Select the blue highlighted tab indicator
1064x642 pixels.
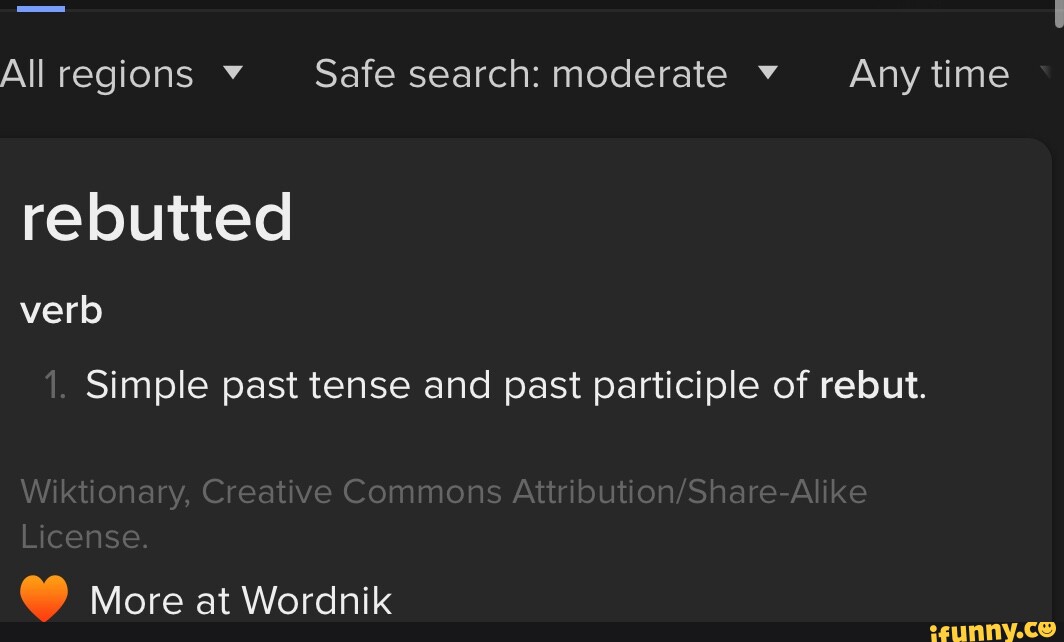(41, 8)
